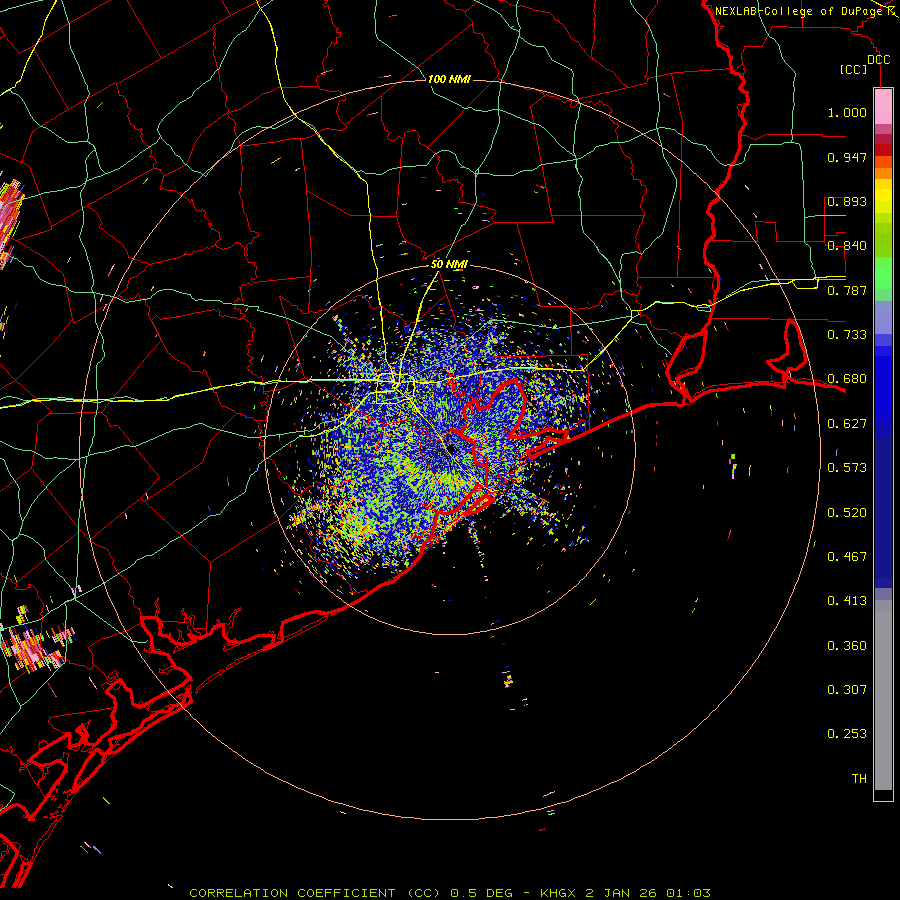Image resolution: width=900 pixels, height=900 pixels.
Task: Click the black radar site center spot
Action: point(451,449)
